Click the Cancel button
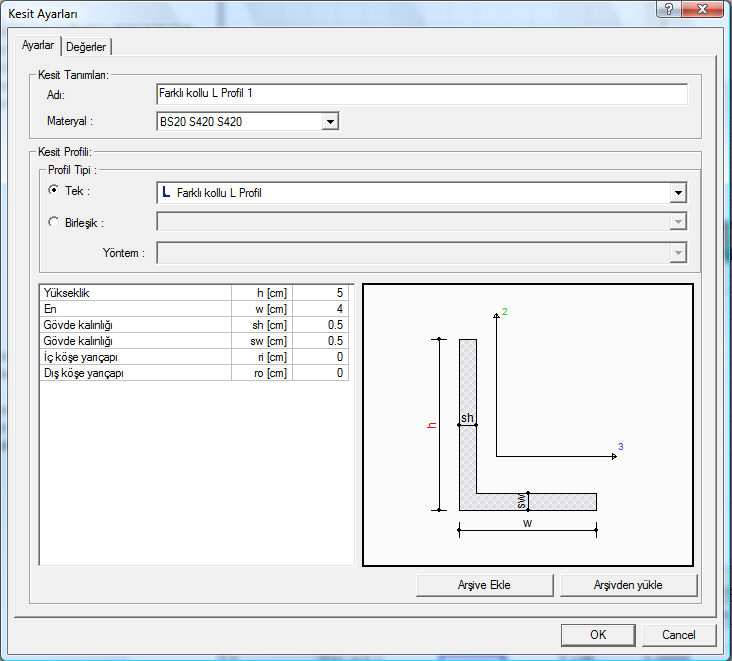 [679, 635]
